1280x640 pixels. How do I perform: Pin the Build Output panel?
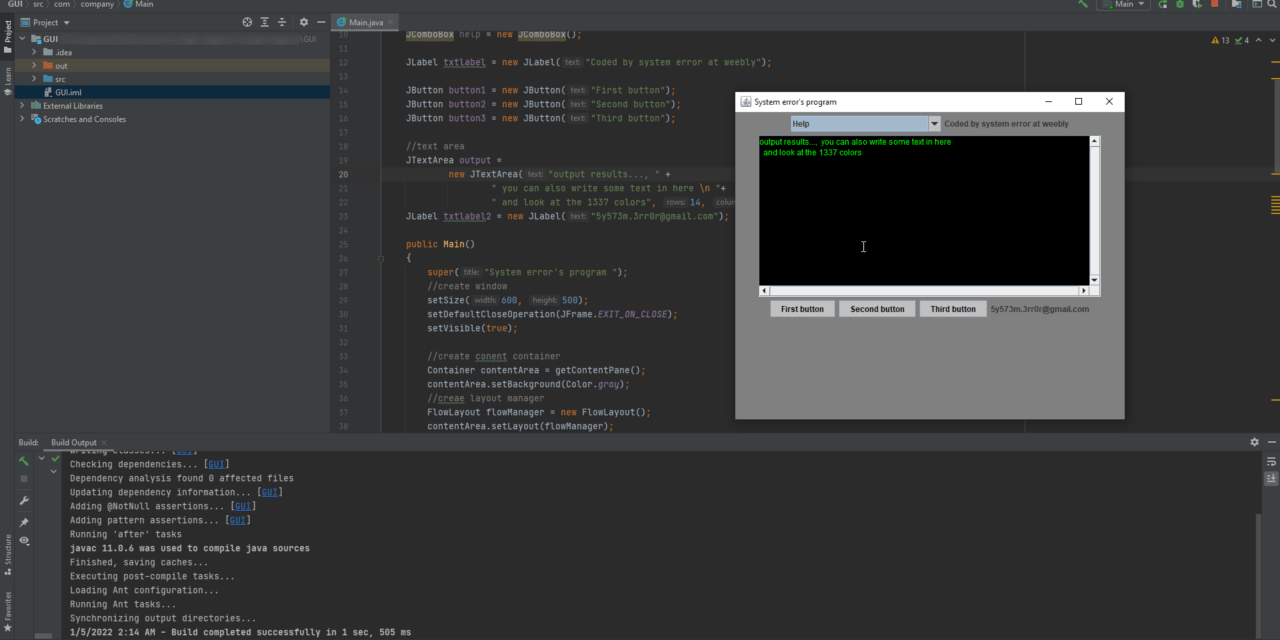24,521
